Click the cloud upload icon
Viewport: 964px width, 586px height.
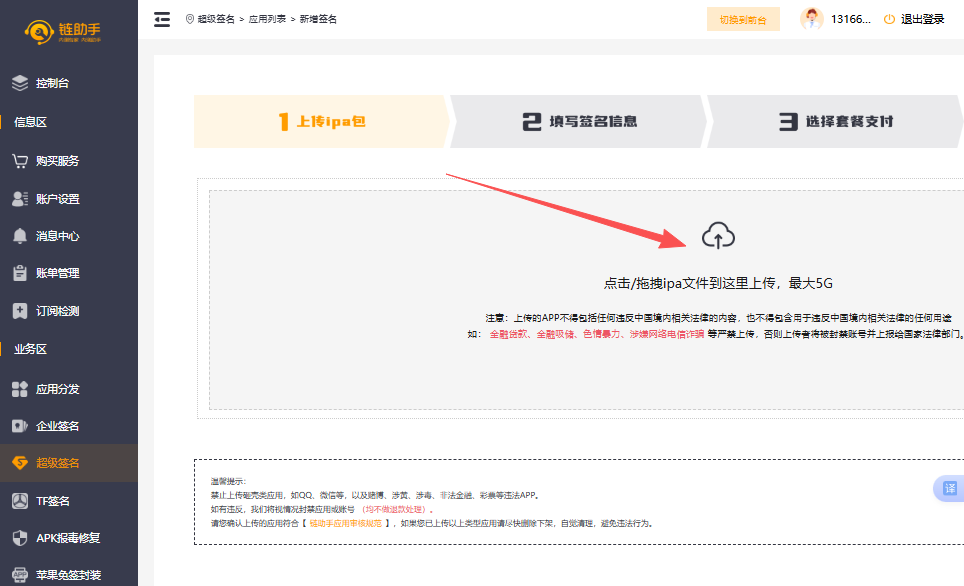point(718,236)
